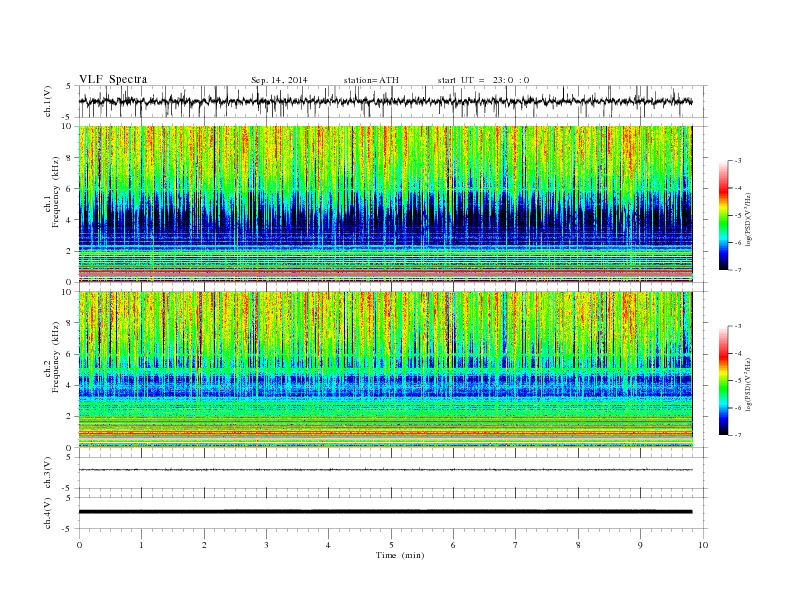The height and width of the screenshot is (612, 792).
Task: Click the "ch.4(V)" axis label
Action: click(48, 513)
